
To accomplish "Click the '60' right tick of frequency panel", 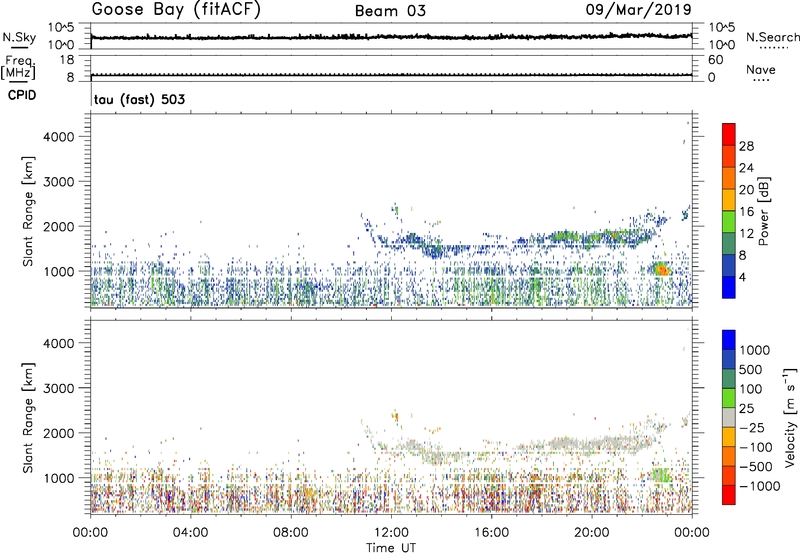I will 715,60.
